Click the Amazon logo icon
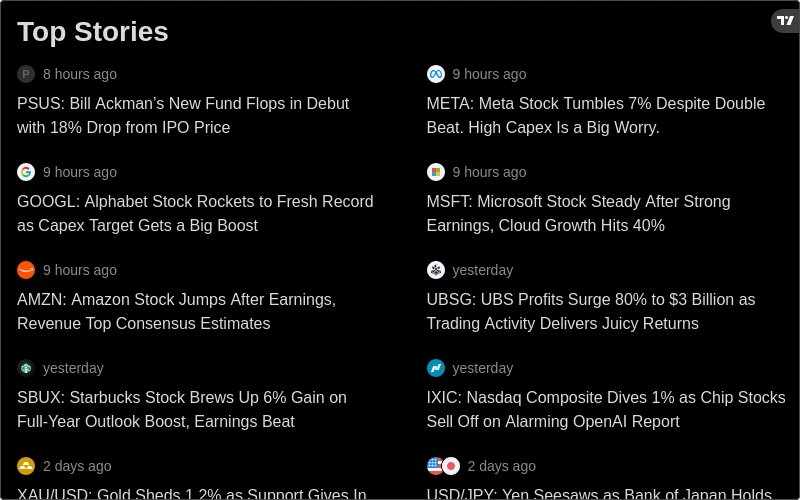Image resolution: width=800 pixels, height=500 pixels. click(x=26, y=270)
